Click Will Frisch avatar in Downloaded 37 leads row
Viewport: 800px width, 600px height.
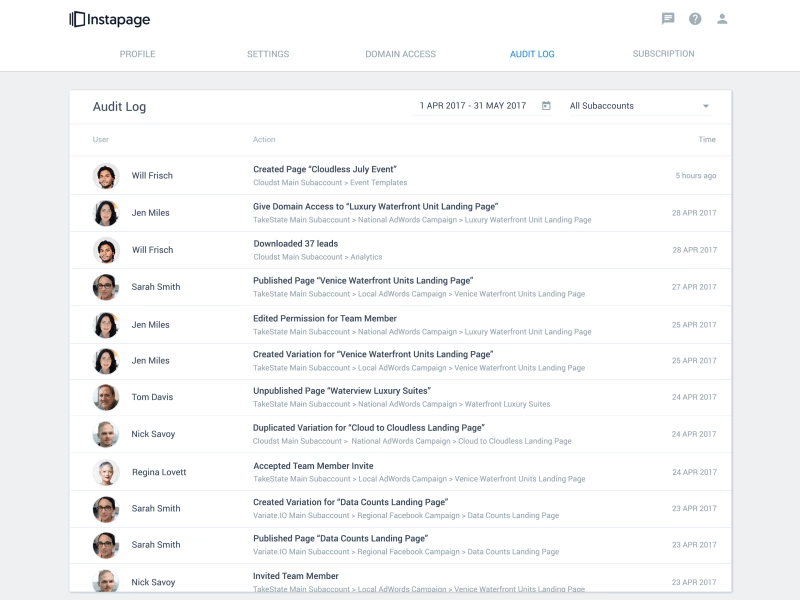point(106,251)
